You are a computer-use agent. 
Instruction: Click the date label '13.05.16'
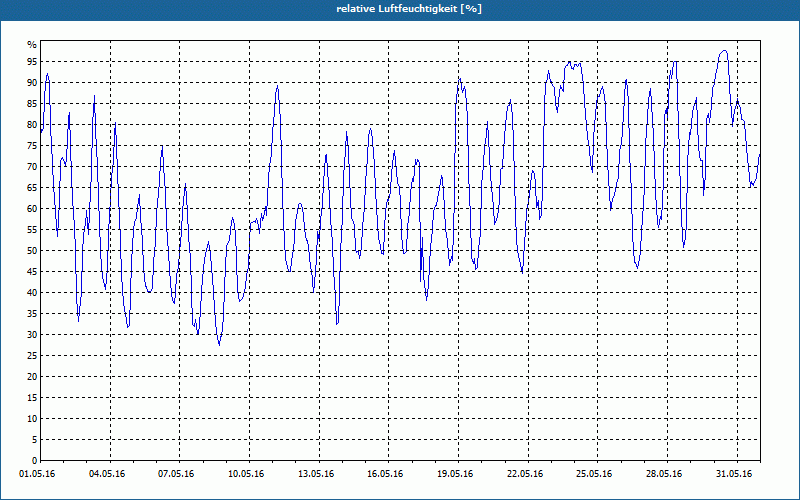click(x=316, y=474)
